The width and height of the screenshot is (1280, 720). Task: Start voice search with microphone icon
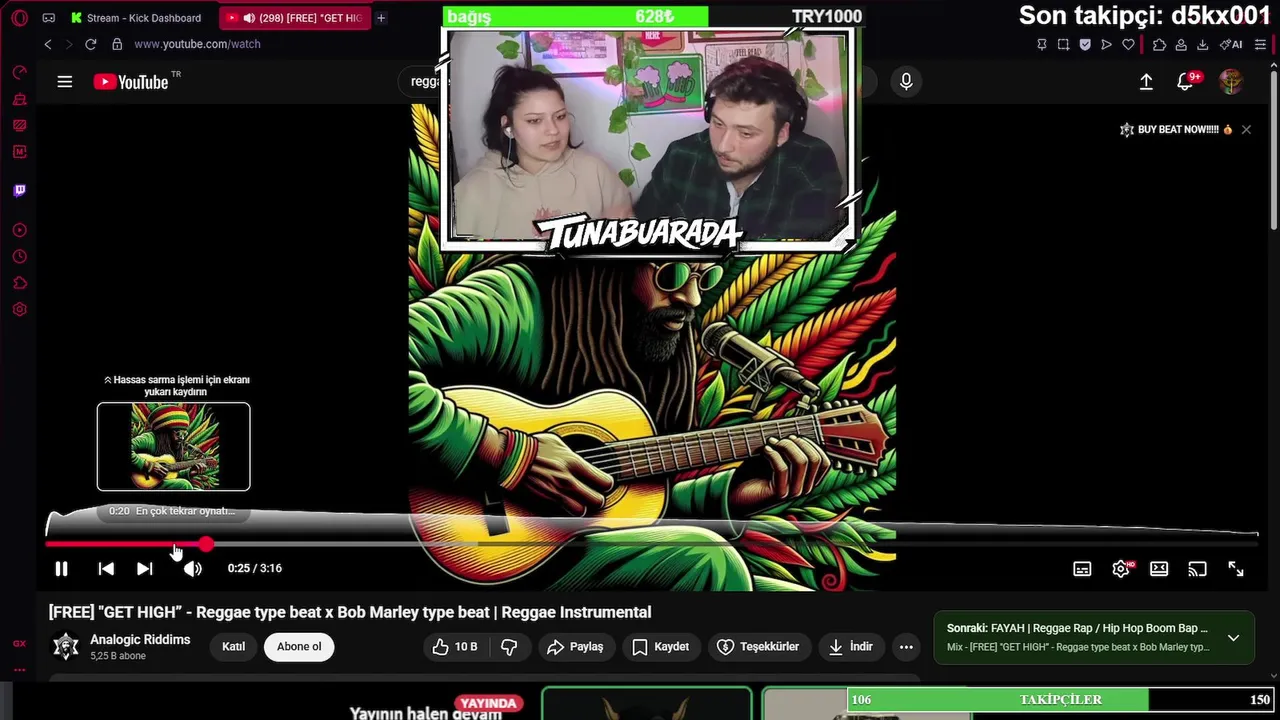[x=906, y=82]
